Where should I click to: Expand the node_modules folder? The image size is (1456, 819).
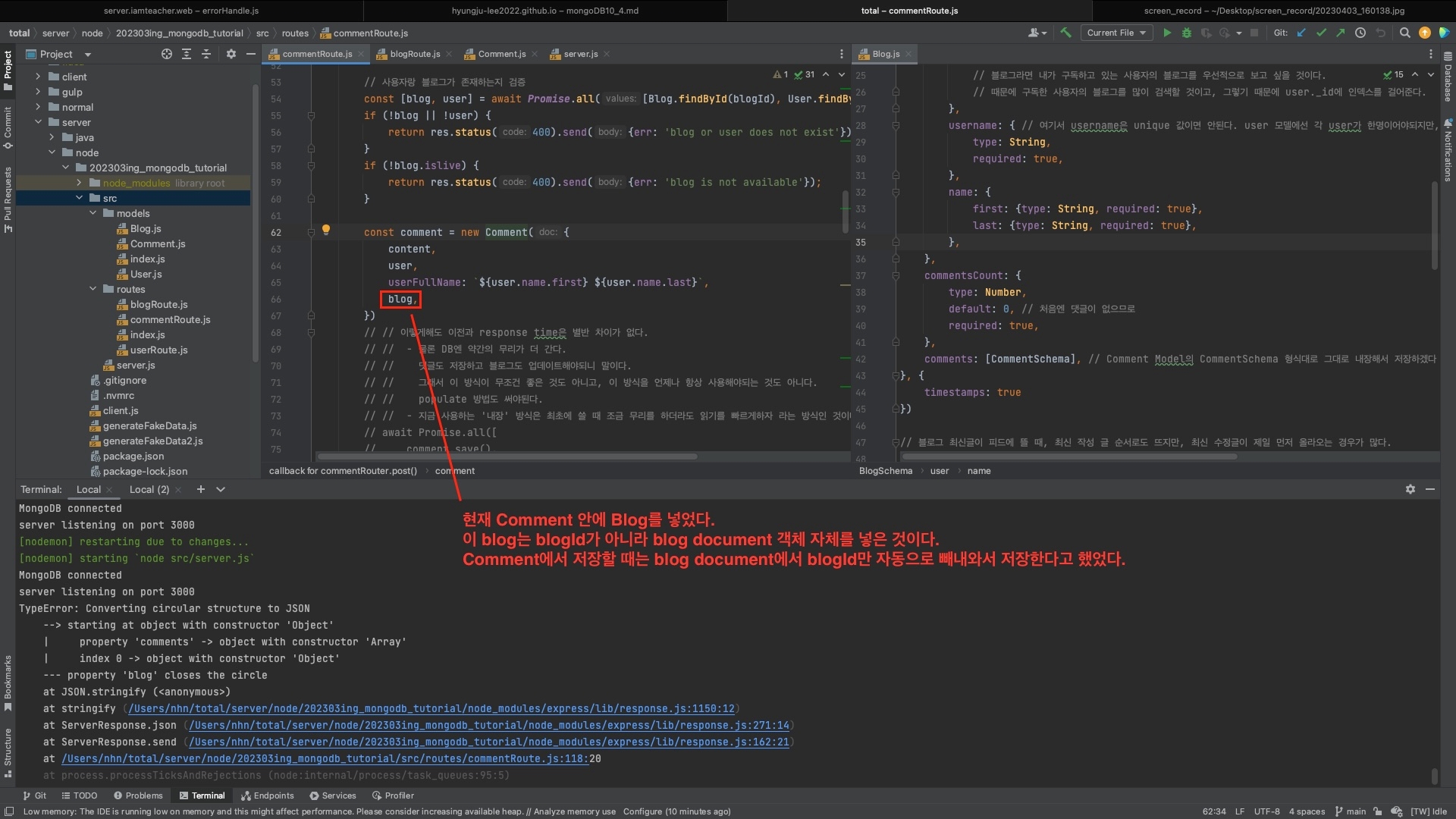tap(79, 183)
